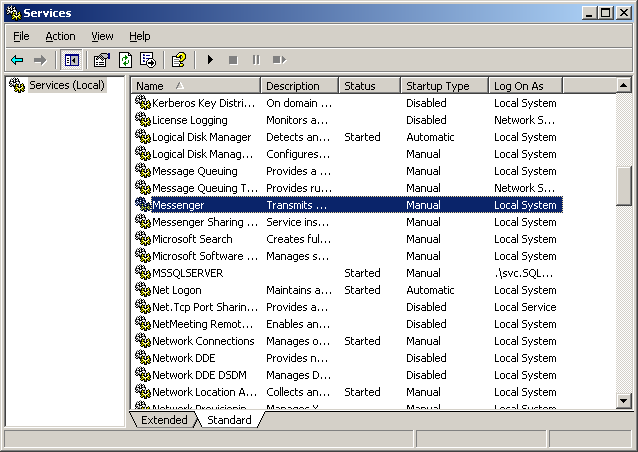The width and height of the screenshot is (638, 452).
Task: Open Properties from the toolbar icon
Action: [102, 60]
